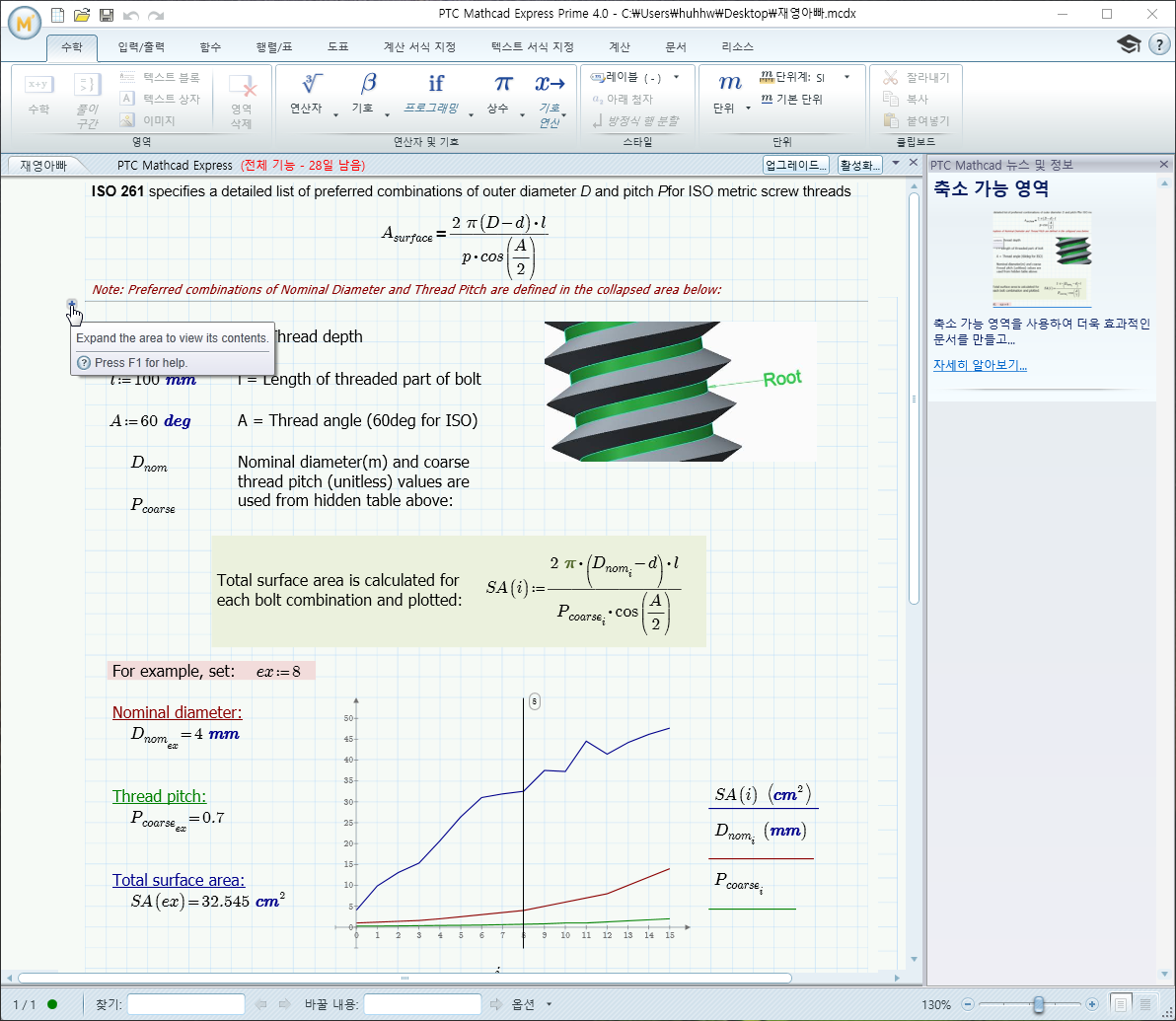Open the learning resources graduation cap icon
The height and width of the screenshot is (1021, 1176).
click(1129, 44)
